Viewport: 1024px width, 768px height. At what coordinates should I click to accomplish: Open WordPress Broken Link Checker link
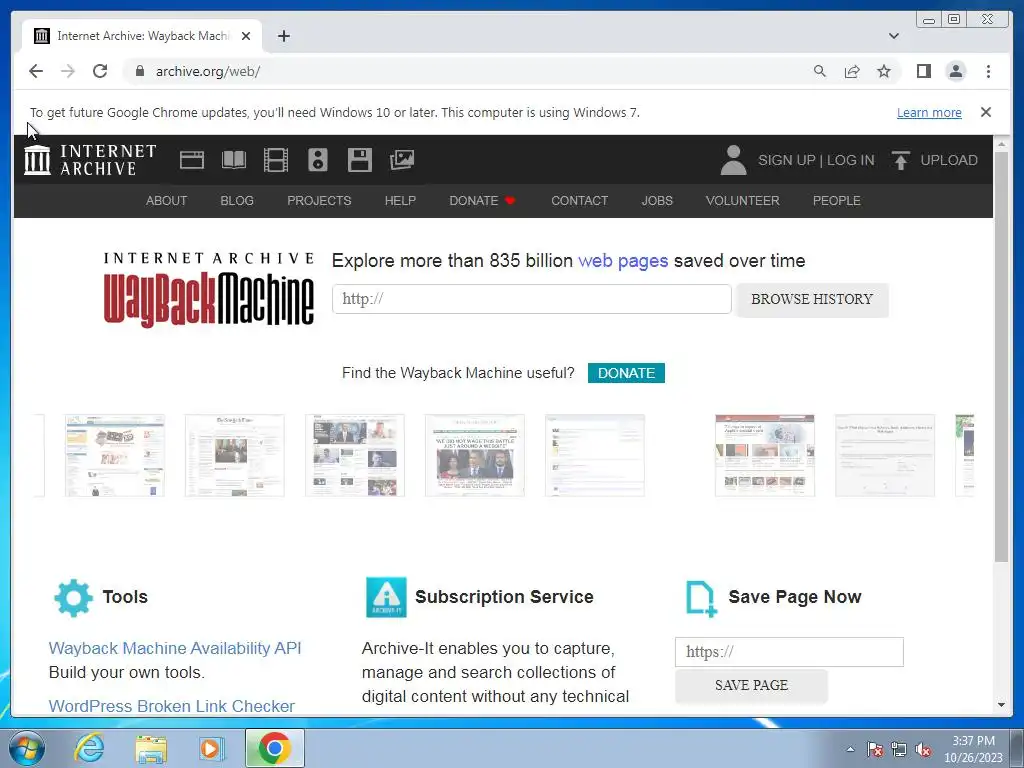(x=172, y=706)
